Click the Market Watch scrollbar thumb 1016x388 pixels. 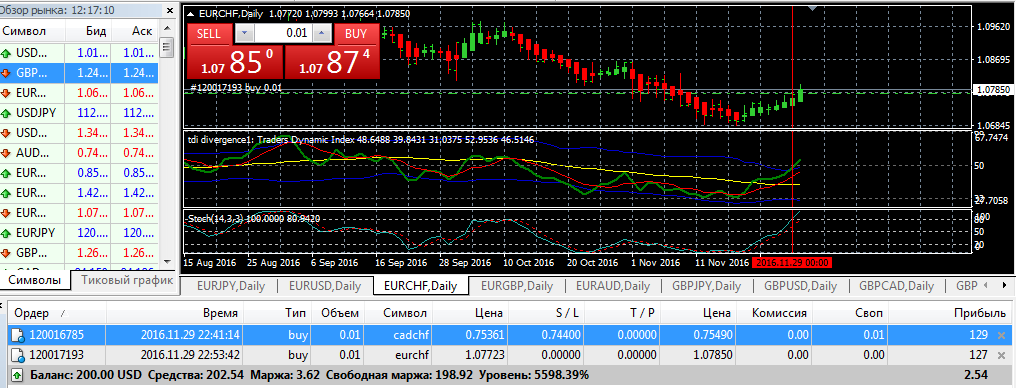click(167, 47)
